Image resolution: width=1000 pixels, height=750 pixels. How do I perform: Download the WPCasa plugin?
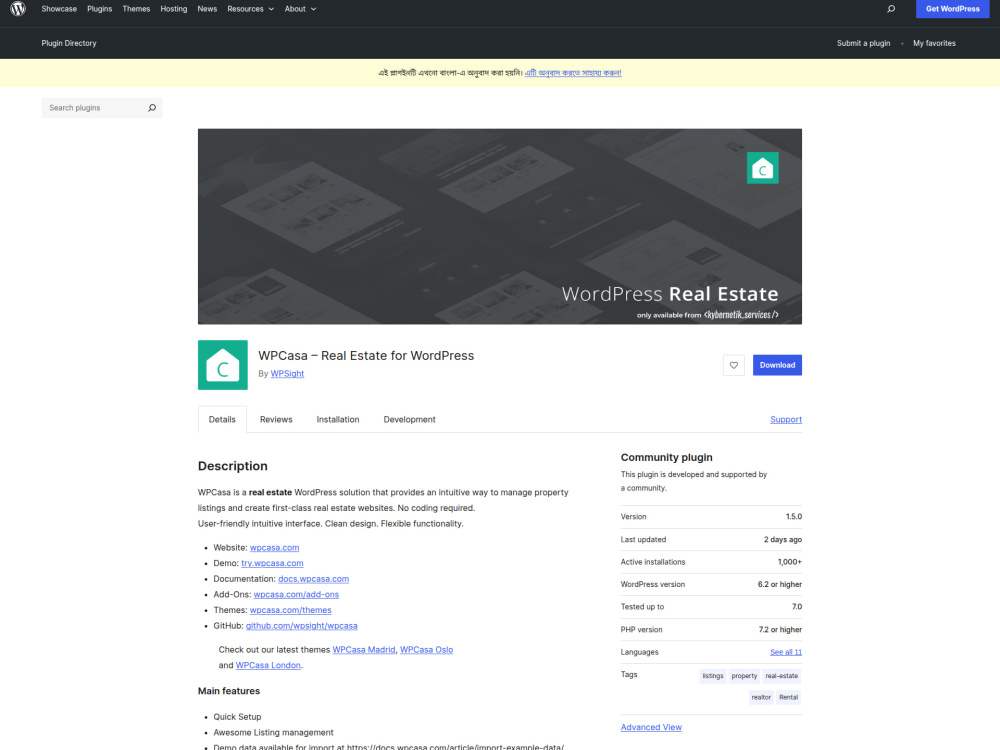[777, 365]
